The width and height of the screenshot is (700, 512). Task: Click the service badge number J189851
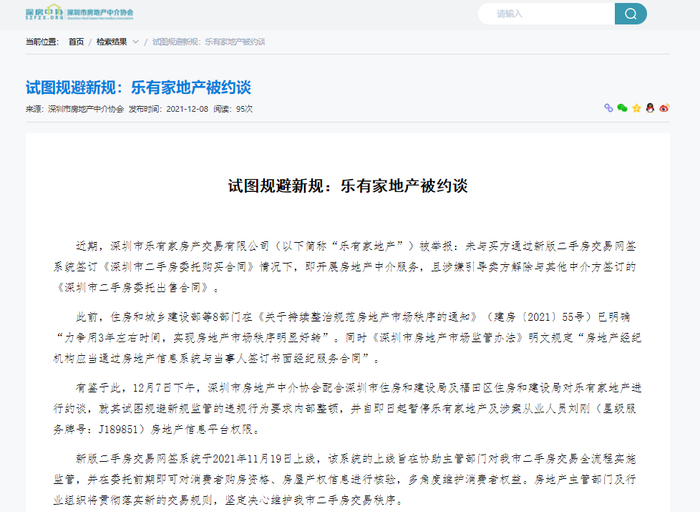click(118, 429)
